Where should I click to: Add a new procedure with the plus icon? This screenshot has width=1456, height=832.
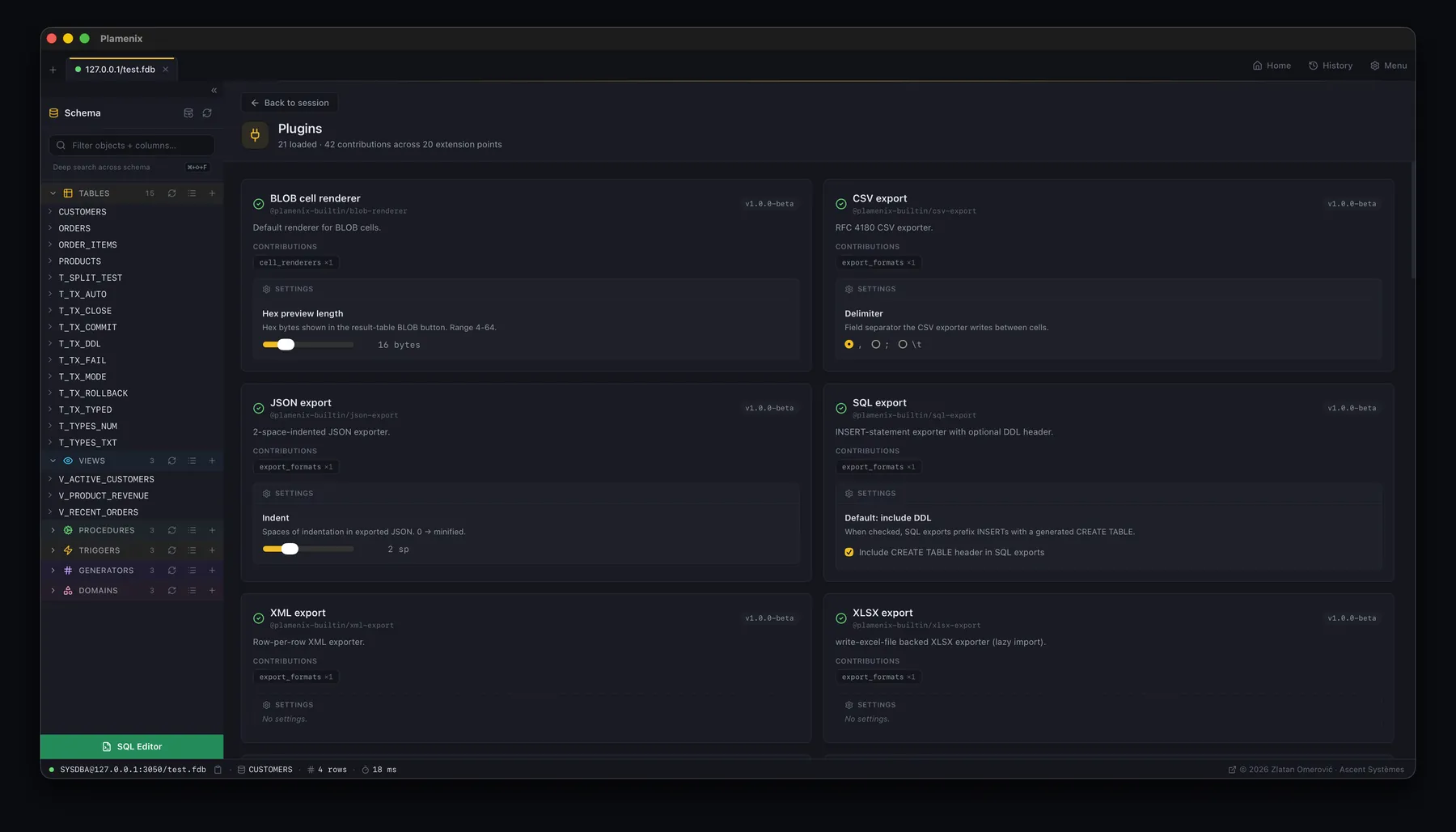[212, 530]
